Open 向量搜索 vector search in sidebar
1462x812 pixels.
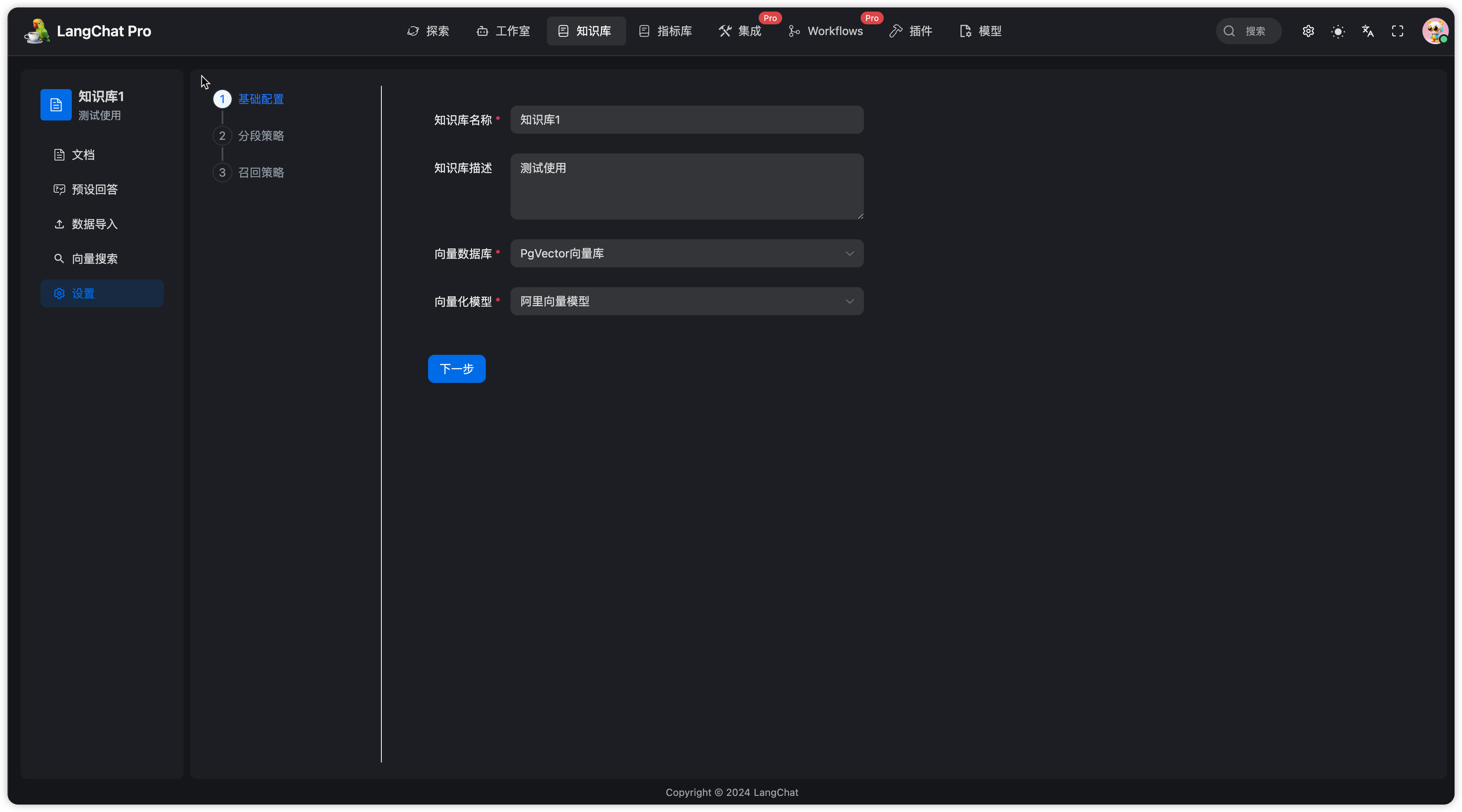[x=102, y=259]
